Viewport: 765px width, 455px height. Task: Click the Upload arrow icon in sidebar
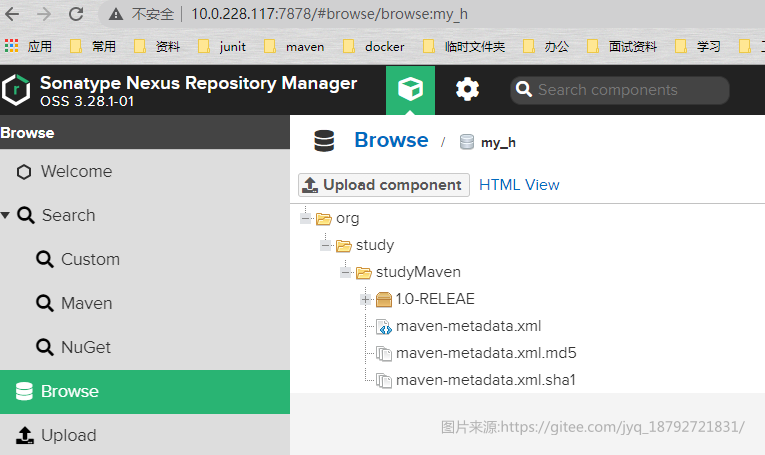25,435
